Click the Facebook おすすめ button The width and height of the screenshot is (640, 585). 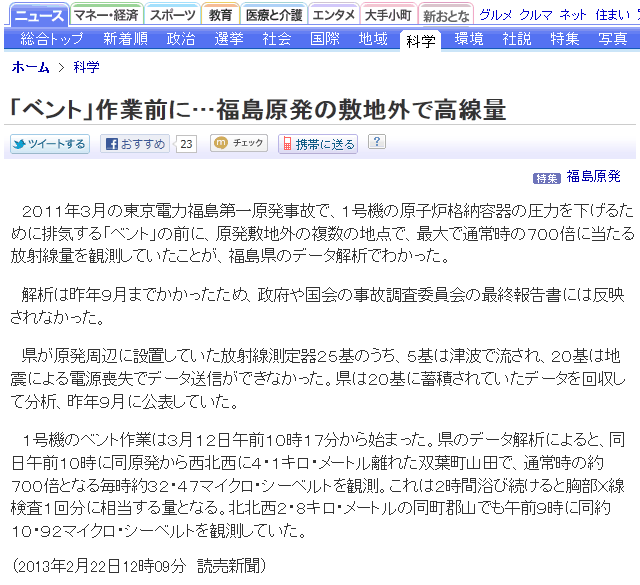click(135, 144)
